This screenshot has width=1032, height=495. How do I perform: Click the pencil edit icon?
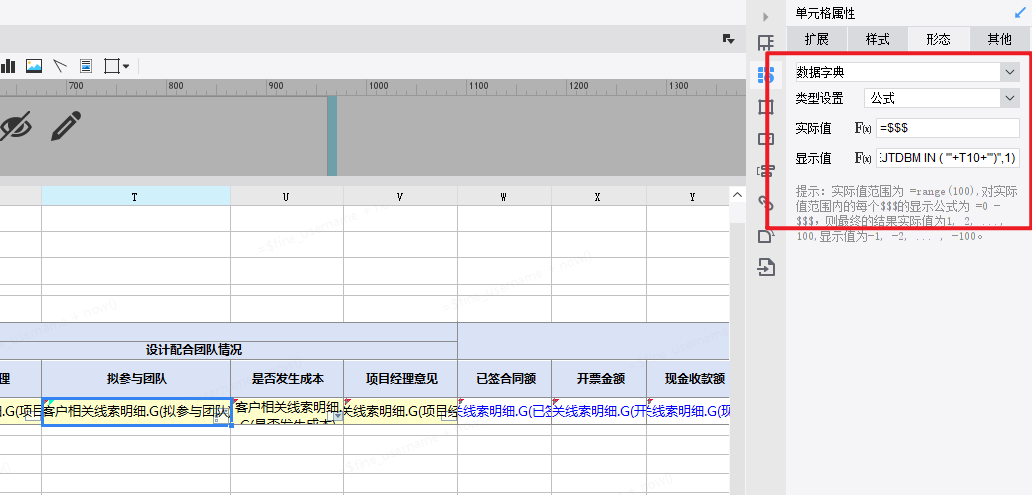pyautogui.click(x=66, y=126)
